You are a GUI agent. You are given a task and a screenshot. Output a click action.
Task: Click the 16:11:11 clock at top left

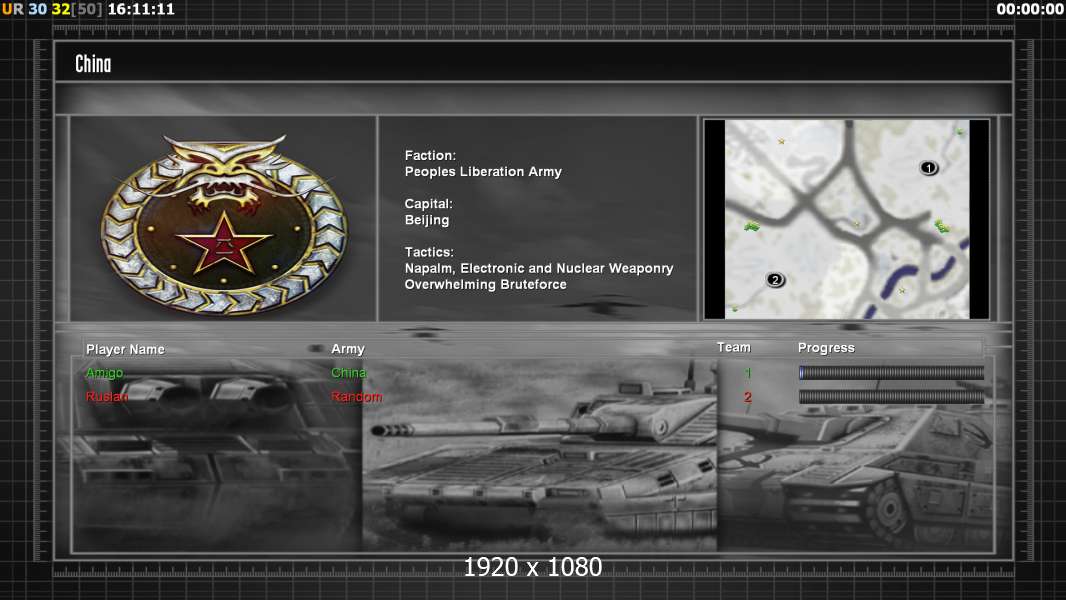(141, 9)
